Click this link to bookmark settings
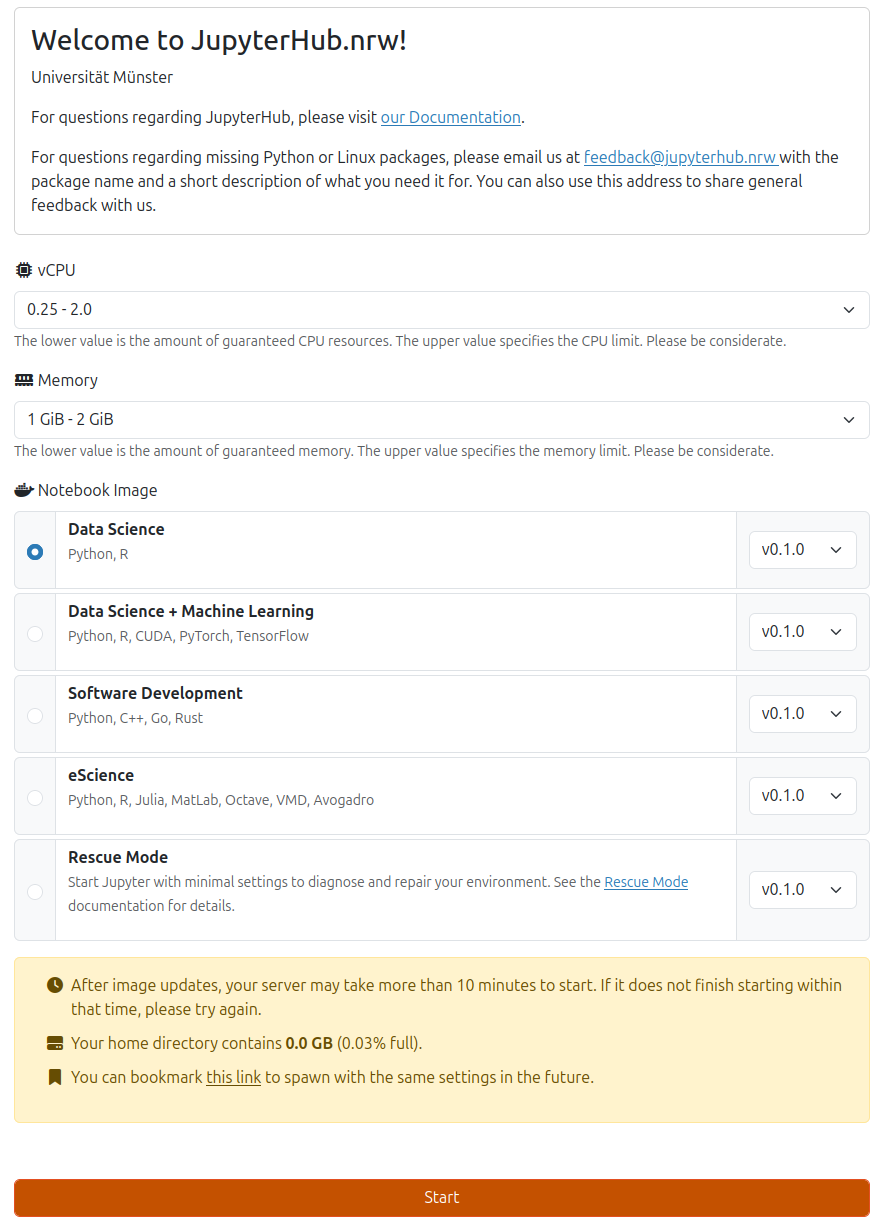The height and width of the screenshot is (1226, 884). coord(233,1077)
